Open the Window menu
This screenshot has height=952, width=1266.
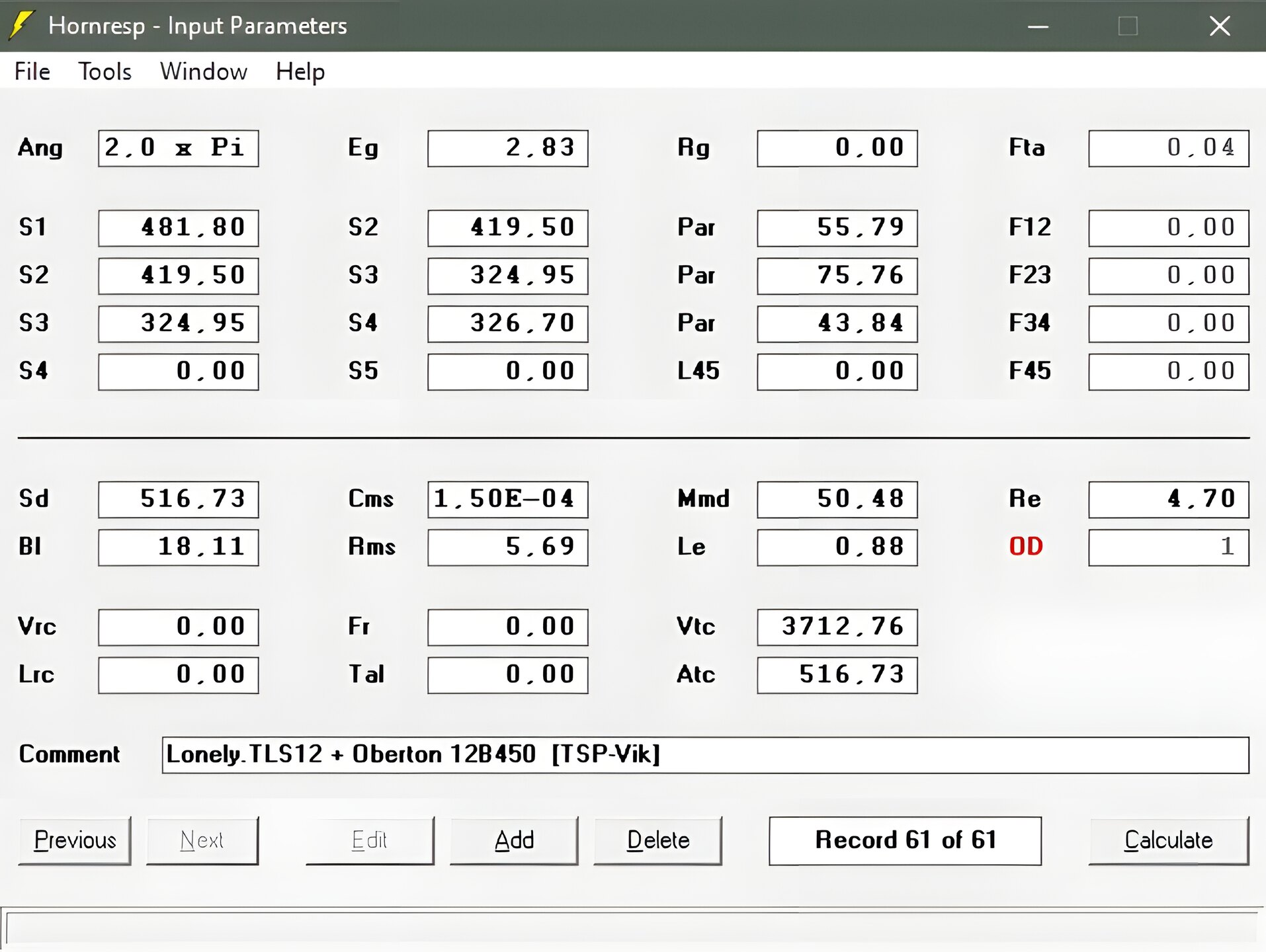coord(203,71)
